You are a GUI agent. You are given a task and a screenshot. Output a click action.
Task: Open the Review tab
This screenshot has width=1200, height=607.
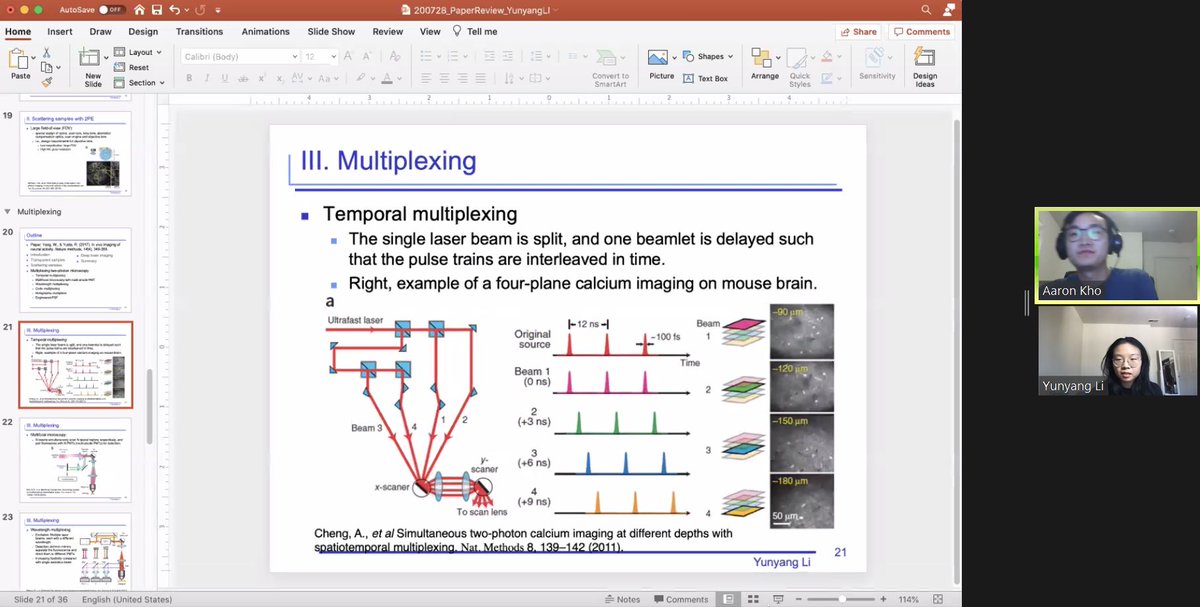pos(388,31)
